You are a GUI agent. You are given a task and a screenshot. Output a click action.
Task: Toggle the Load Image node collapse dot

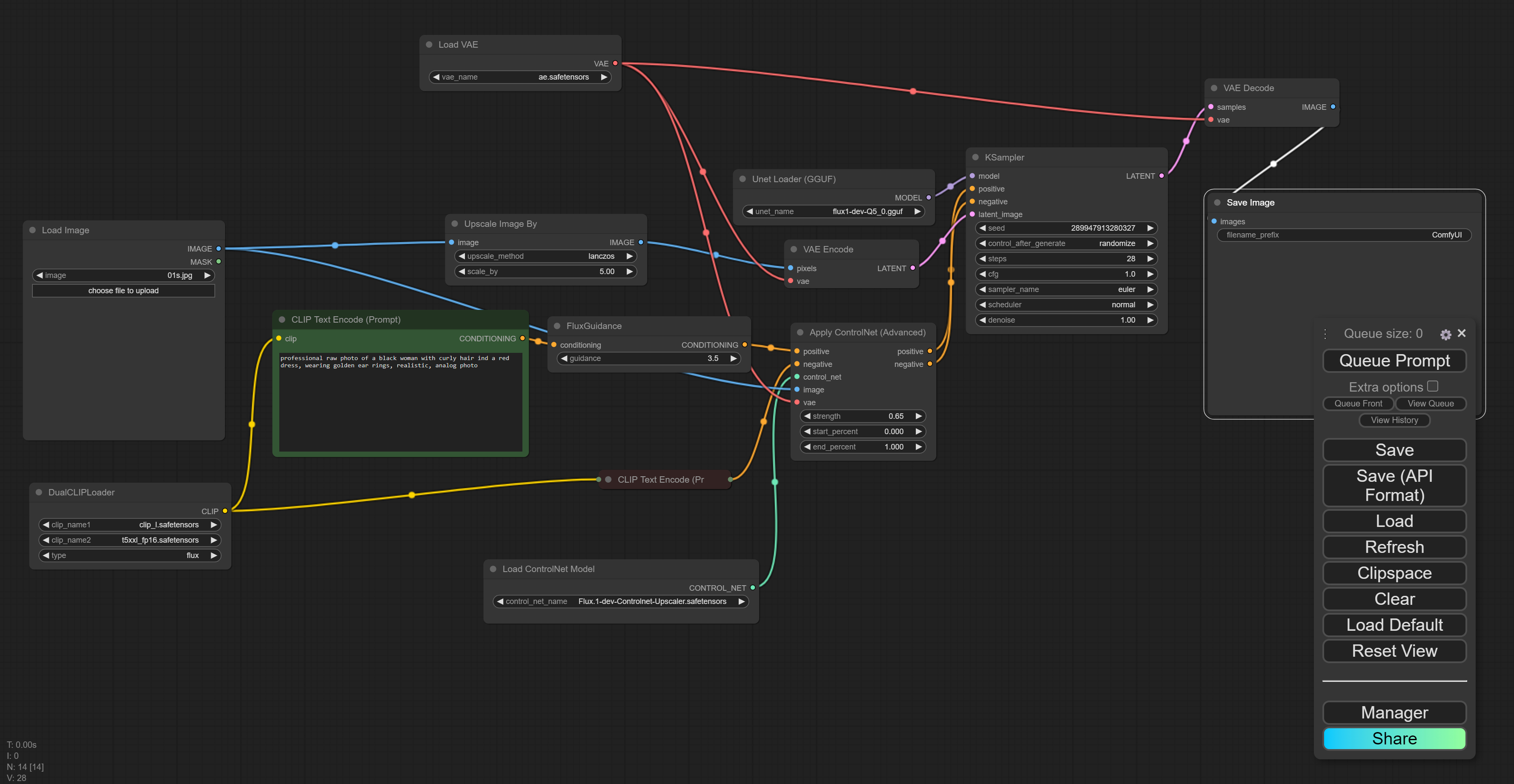point(33,230)
